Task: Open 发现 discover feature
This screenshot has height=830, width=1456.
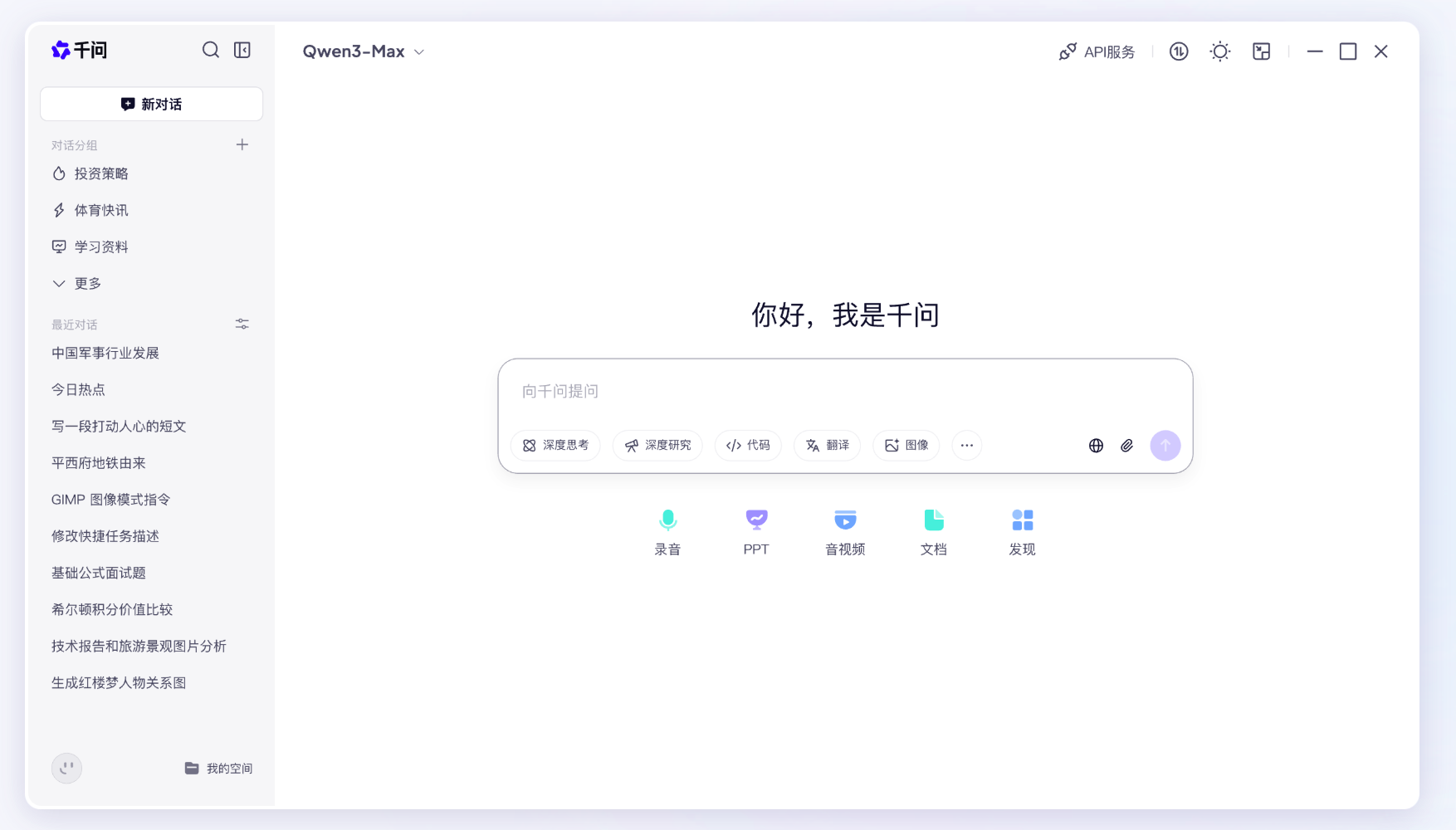Action: (1023, 532)
